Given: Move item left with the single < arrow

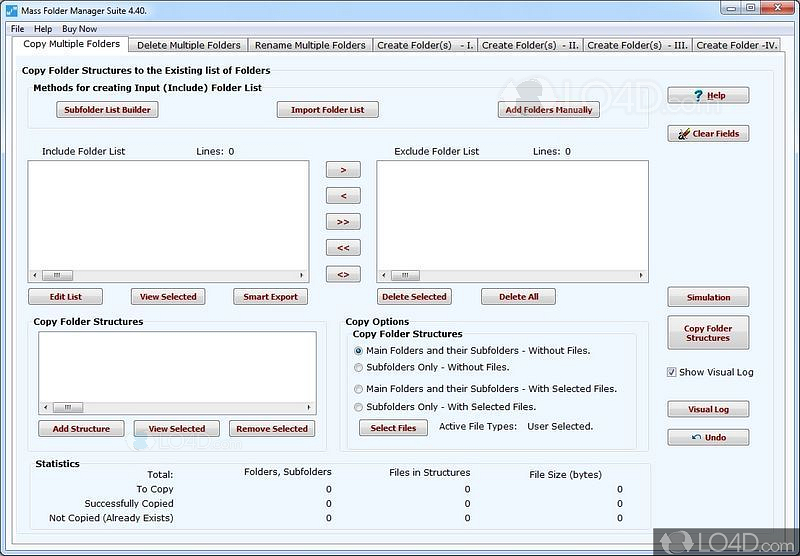Looking at the screenshot, I should click(x=343, y=197).
